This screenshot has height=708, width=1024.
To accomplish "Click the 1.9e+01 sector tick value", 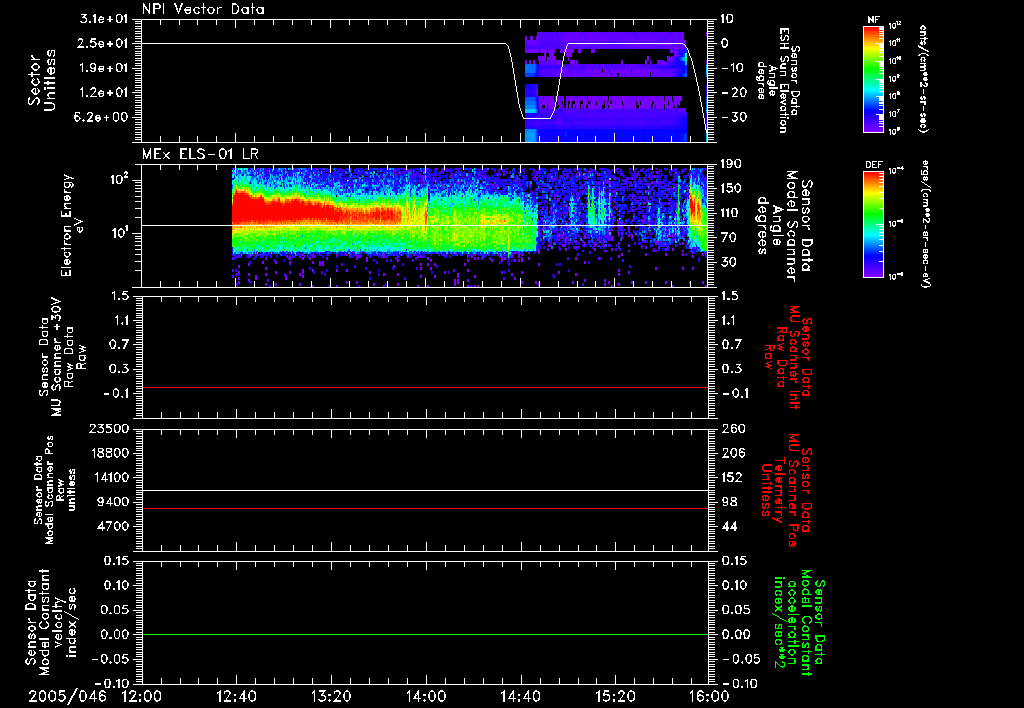I will click(104, 68).
